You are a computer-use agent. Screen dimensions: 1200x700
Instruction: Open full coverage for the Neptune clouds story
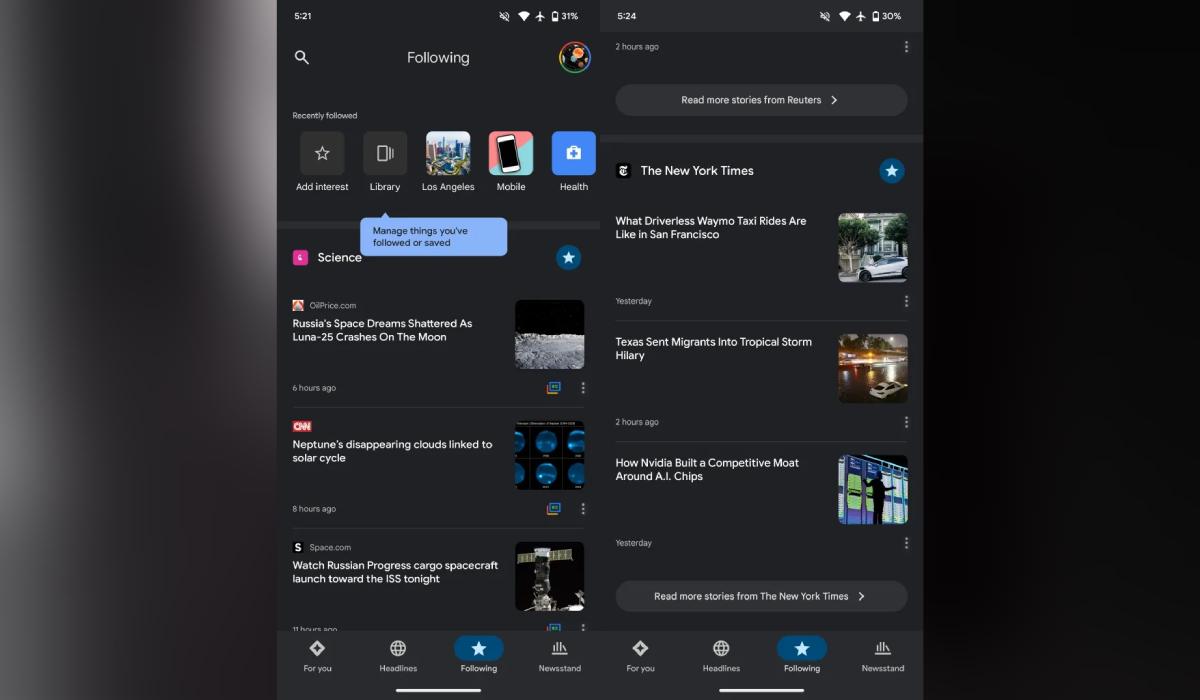[x=555, y=508]
